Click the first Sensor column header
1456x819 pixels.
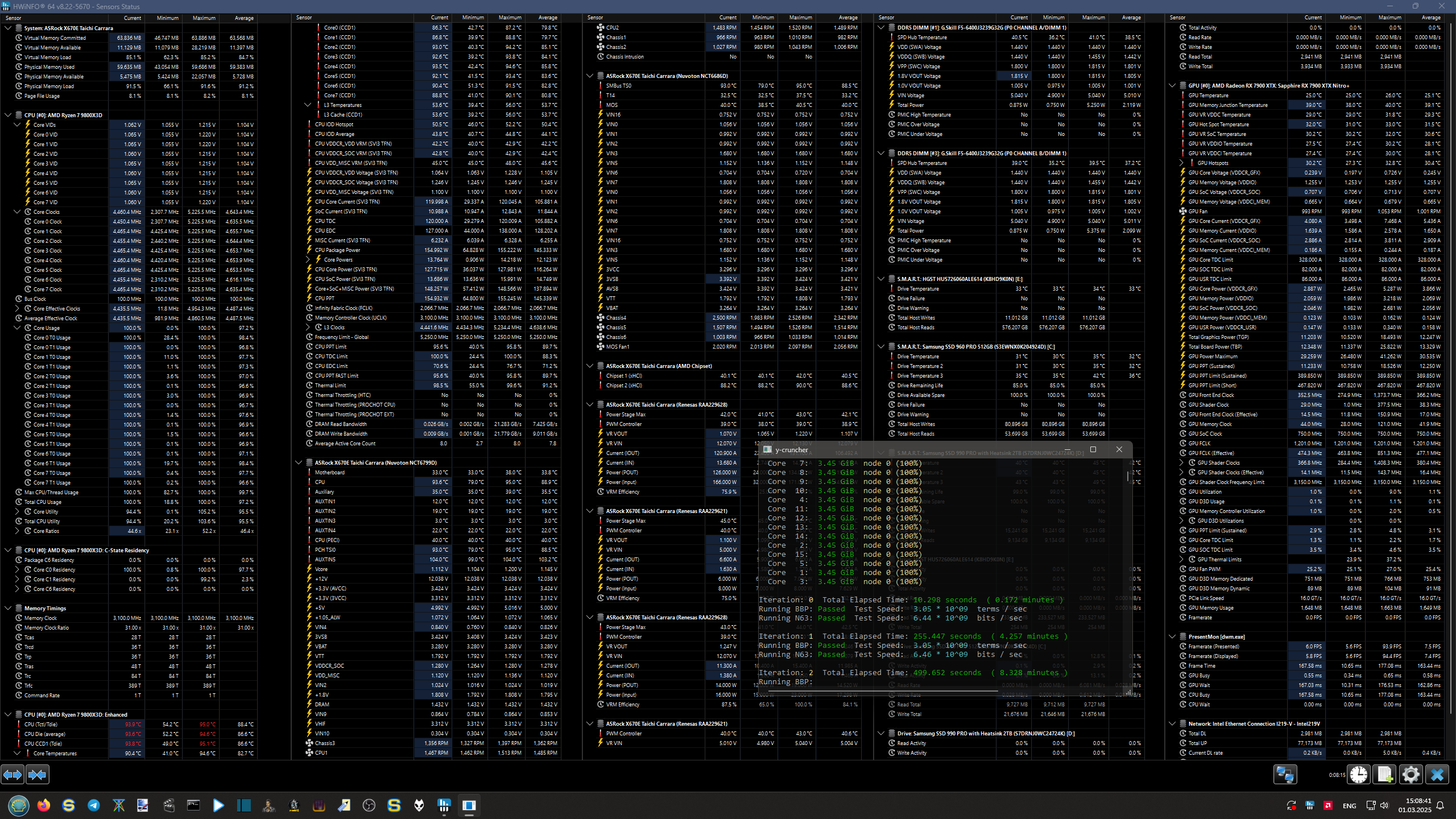pos(14,18)
